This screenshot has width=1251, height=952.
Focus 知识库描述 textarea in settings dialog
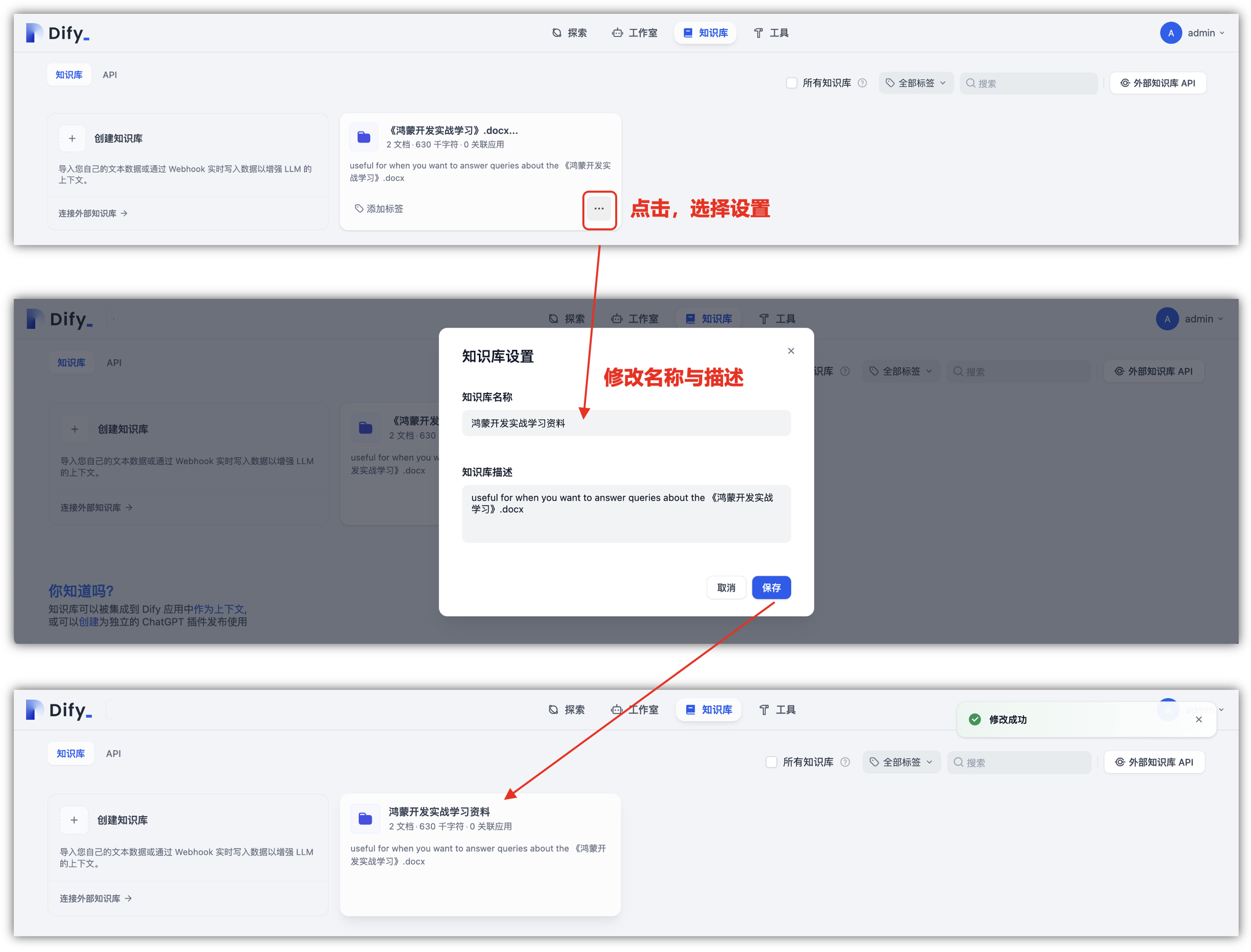pyautogui.click(x=626, y=514)
